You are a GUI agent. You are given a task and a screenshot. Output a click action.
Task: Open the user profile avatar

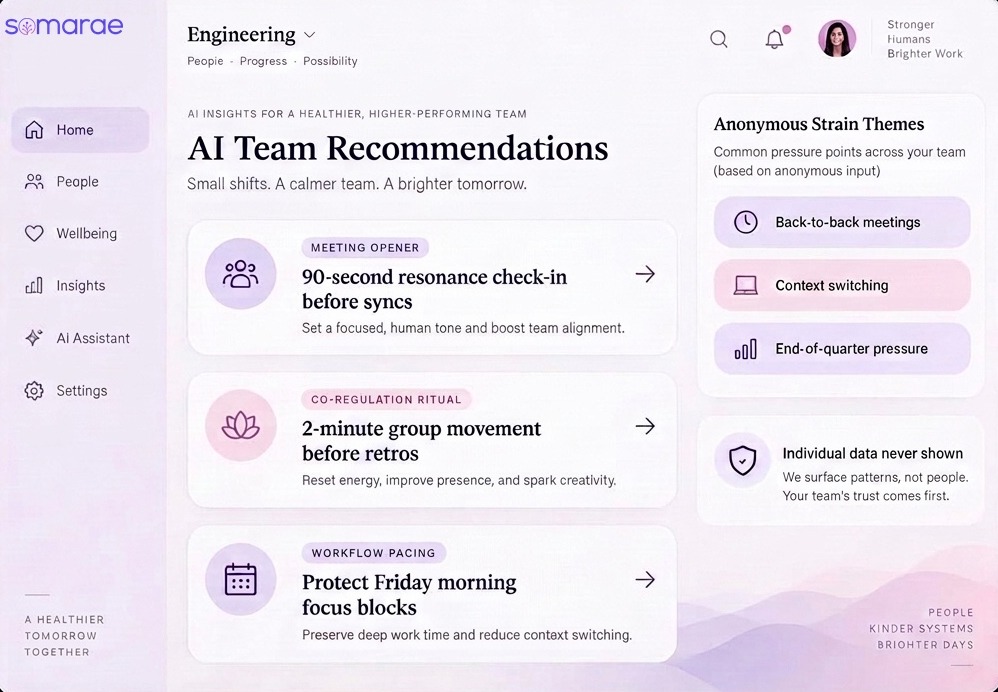pyautogui.click(x=836, y=38)
